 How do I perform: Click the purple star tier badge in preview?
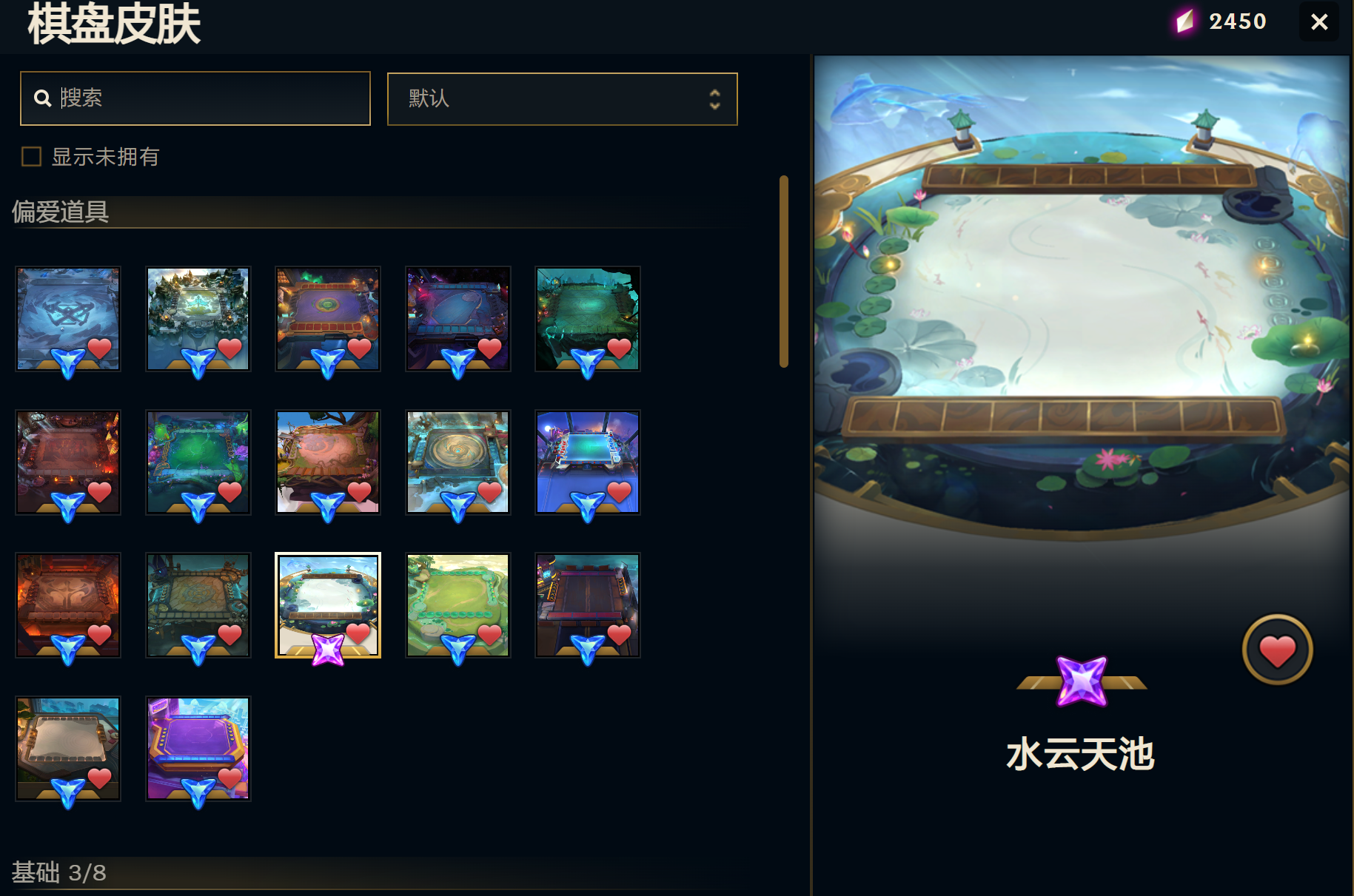point(1082,681)
